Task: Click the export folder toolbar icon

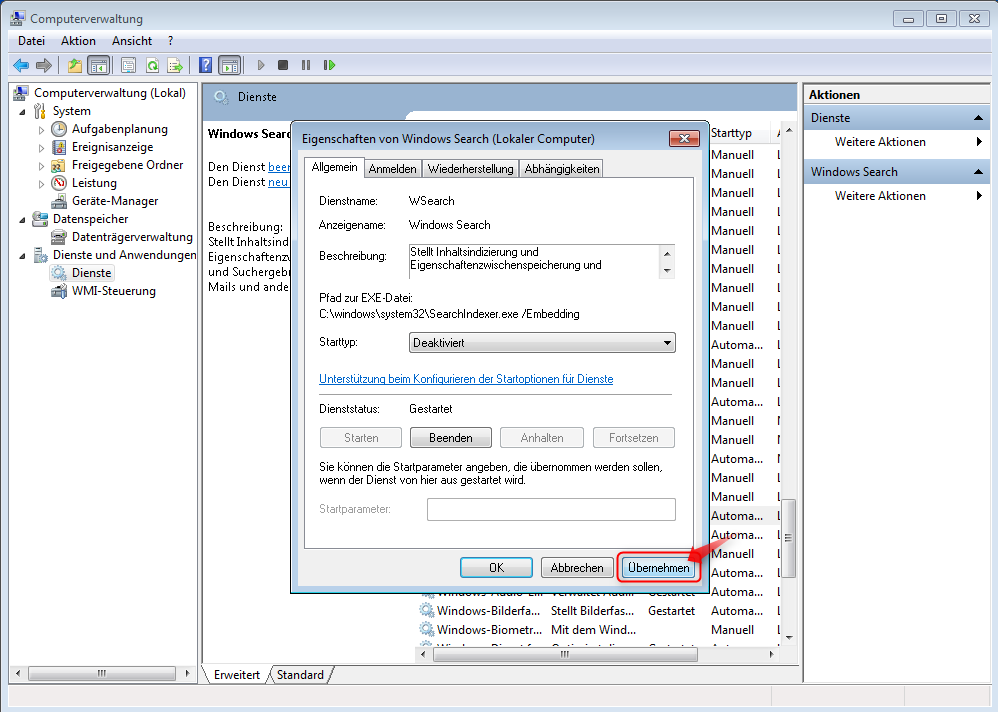Action: pos(74,64)
